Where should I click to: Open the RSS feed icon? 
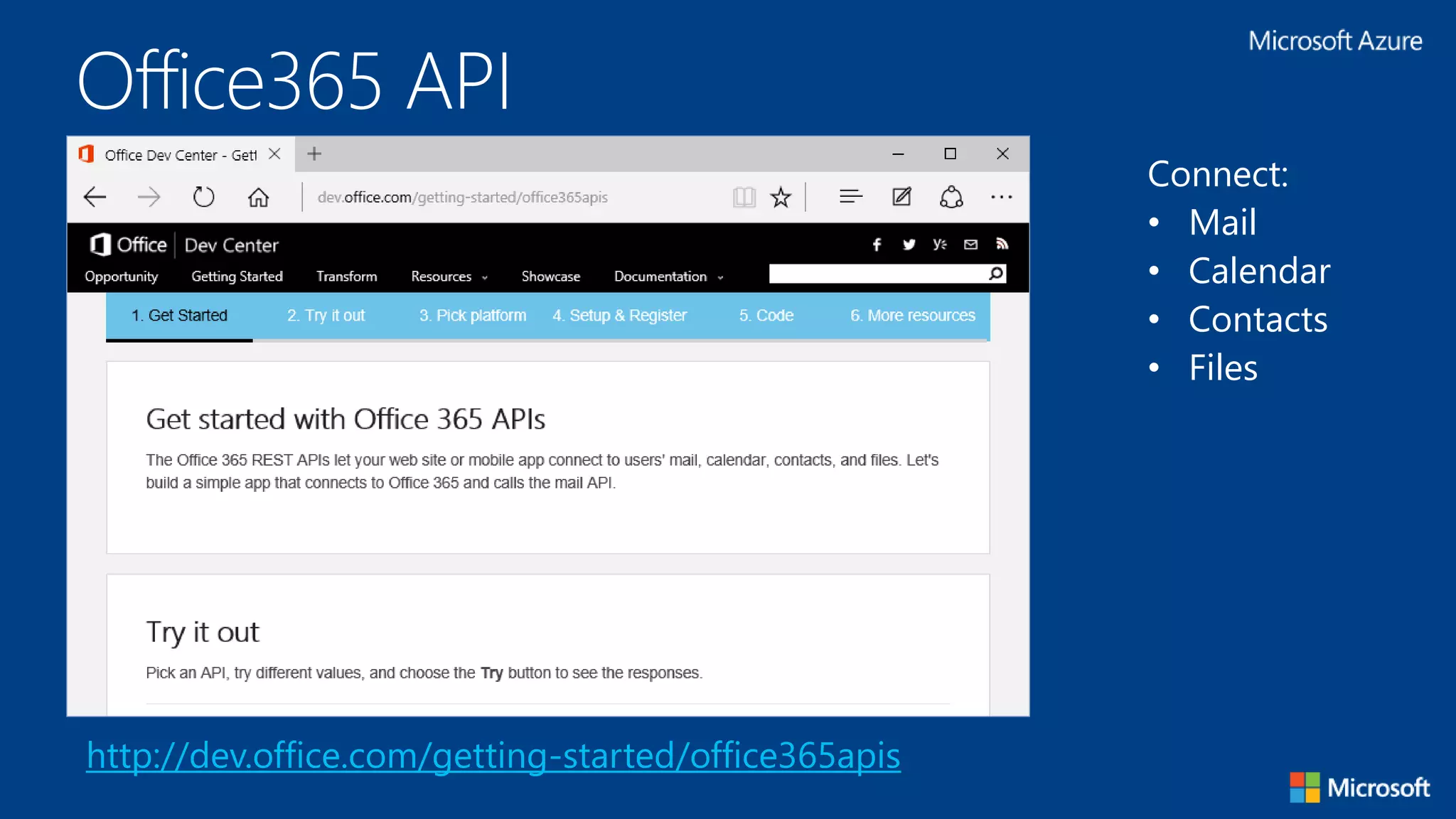coord(1002,244)
